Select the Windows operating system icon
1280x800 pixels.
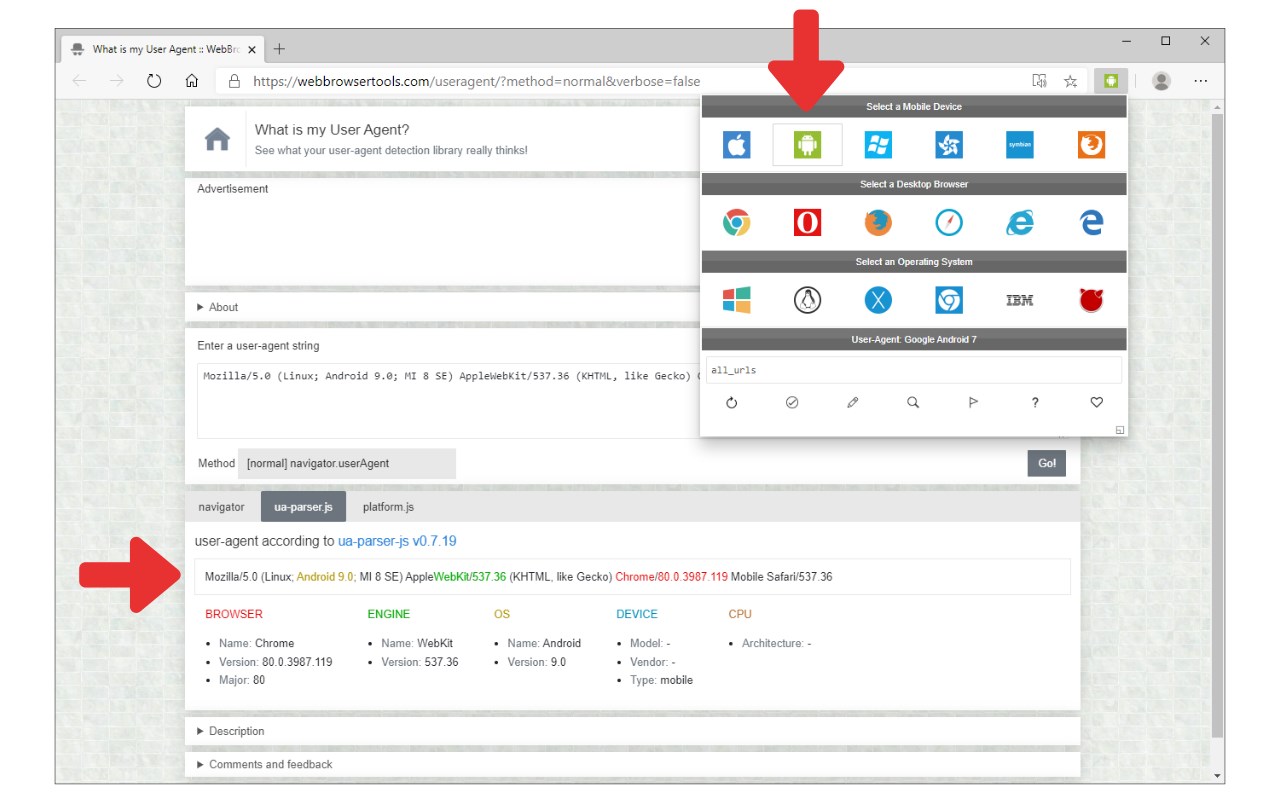click(737, 300)
